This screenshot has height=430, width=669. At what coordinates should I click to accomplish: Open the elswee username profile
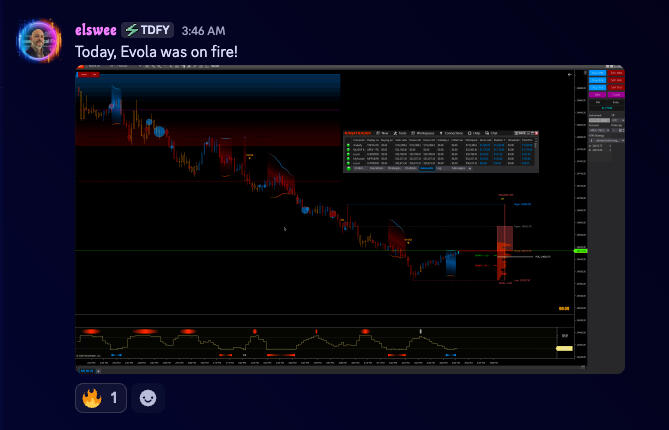pos(95,30)
